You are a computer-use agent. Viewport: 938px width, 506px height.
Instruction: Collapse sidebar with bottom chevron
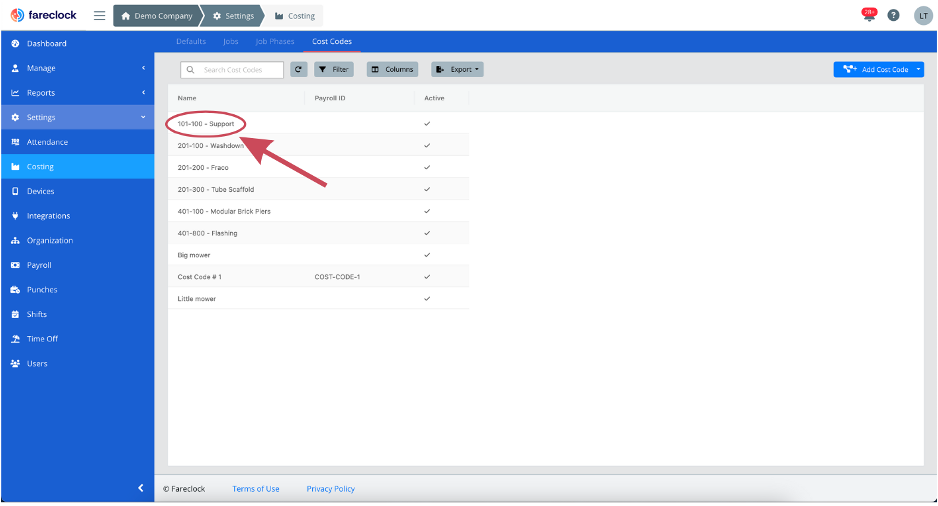(x=141, y=488)
